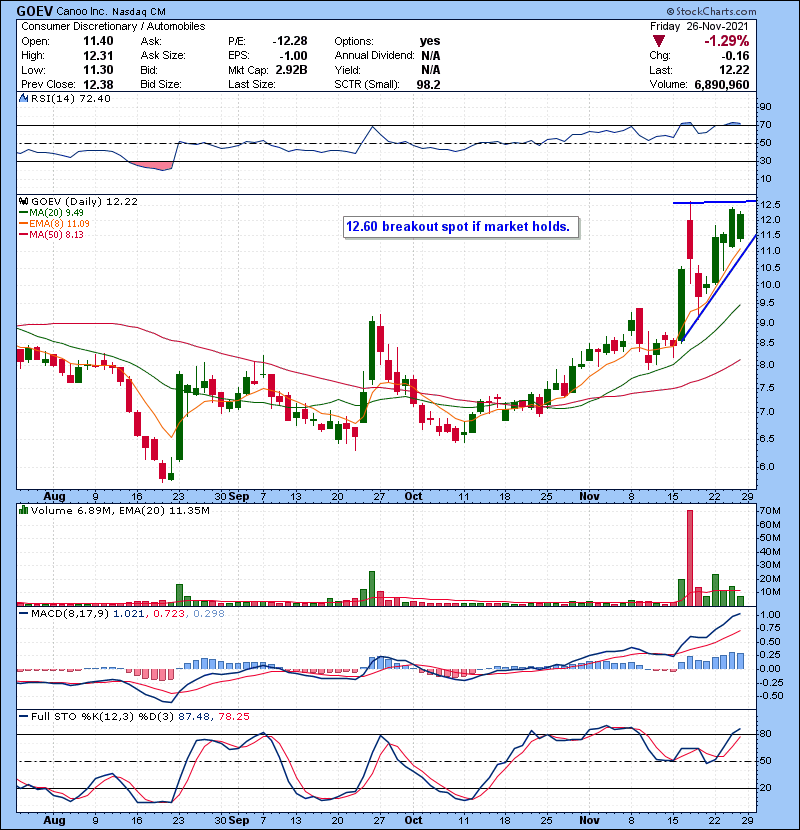This screenshot has width=800, height=830.
Task: Select the "MA(50) 8.13" legend text
Action: (x=56, y=235)
